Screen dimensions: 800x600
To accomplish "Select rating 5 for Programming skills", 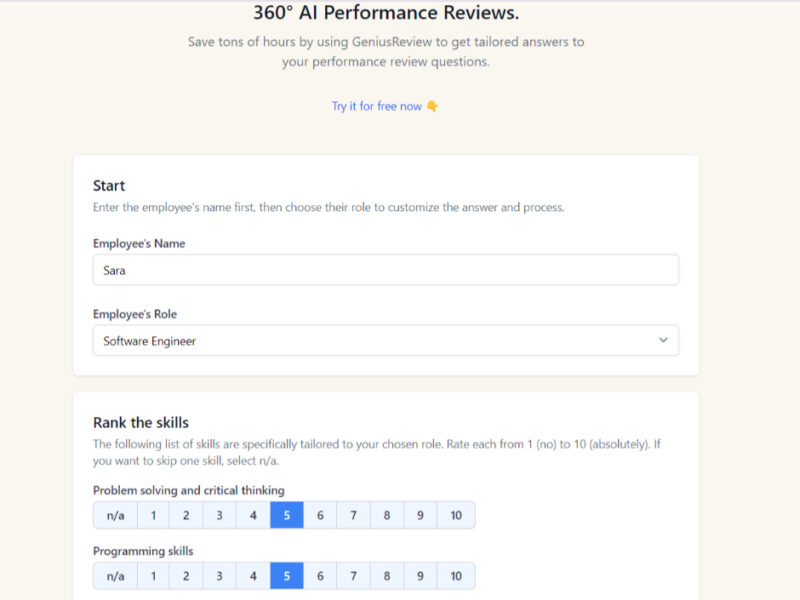I will [x=286, y=576].
